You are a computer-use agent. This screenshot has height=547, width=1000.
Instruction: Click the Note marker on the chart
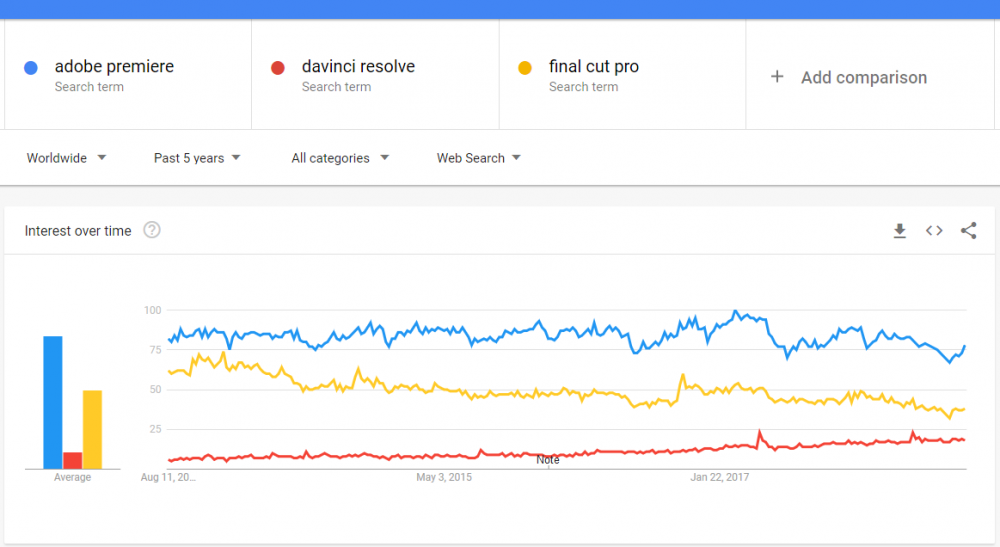(x=548, y=460)
